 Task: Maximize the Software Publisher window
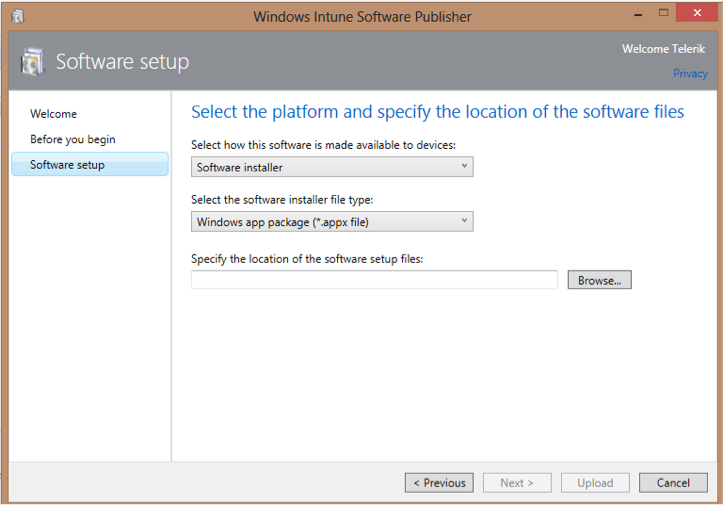pyautogui.click(x=661, y=14)
